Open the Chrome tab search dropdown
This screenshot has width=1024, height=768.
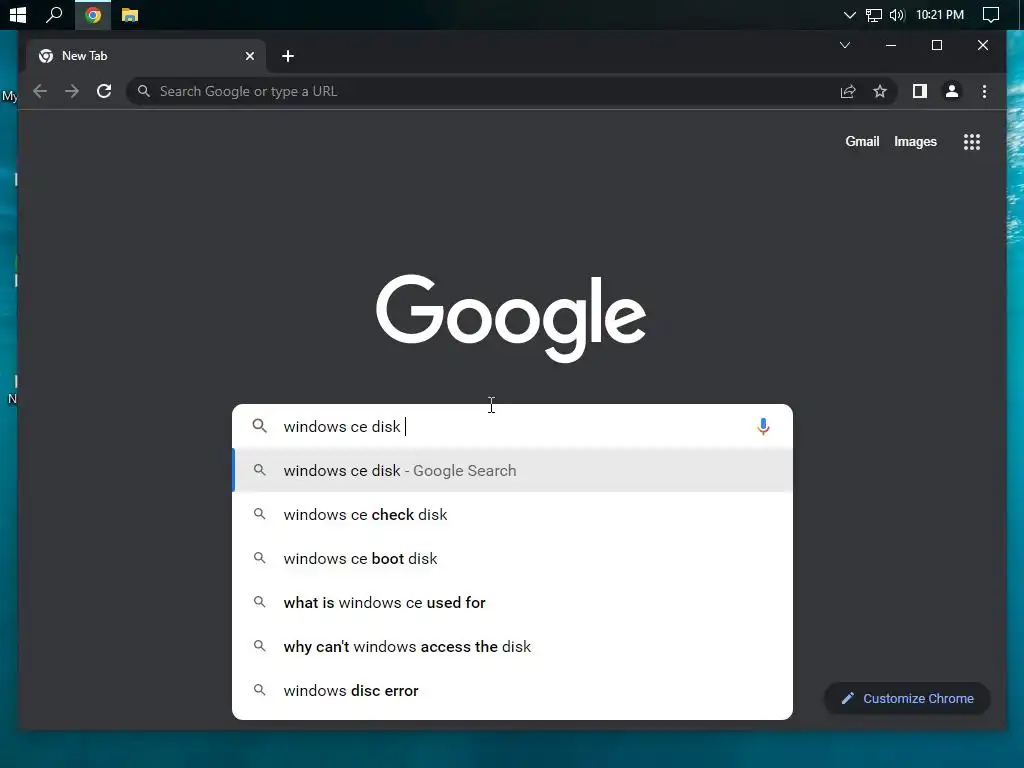pos(844,45)
